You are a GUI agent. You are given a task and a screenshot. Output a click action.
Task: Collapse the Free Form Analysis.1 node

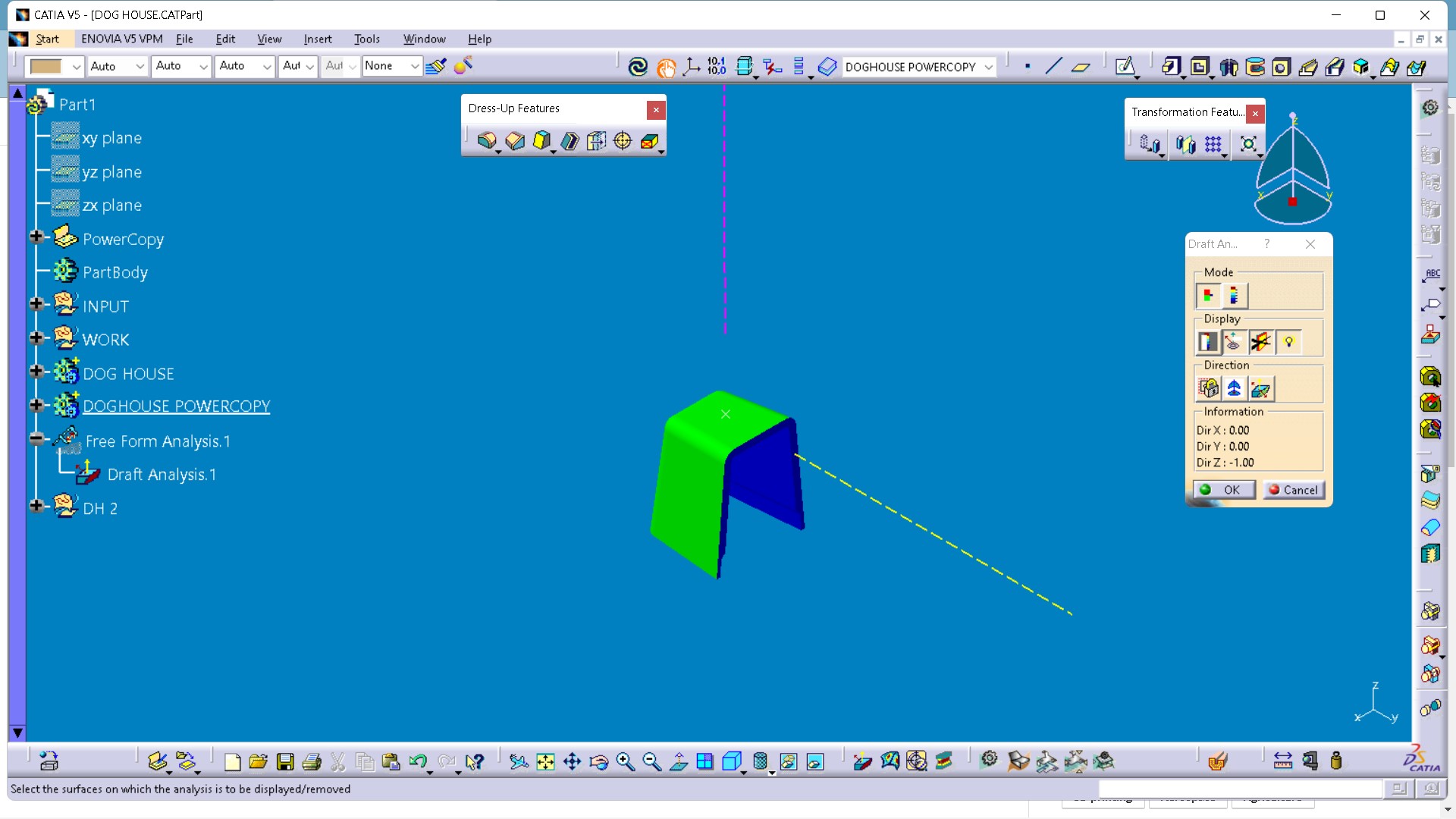tap(36, 438)
